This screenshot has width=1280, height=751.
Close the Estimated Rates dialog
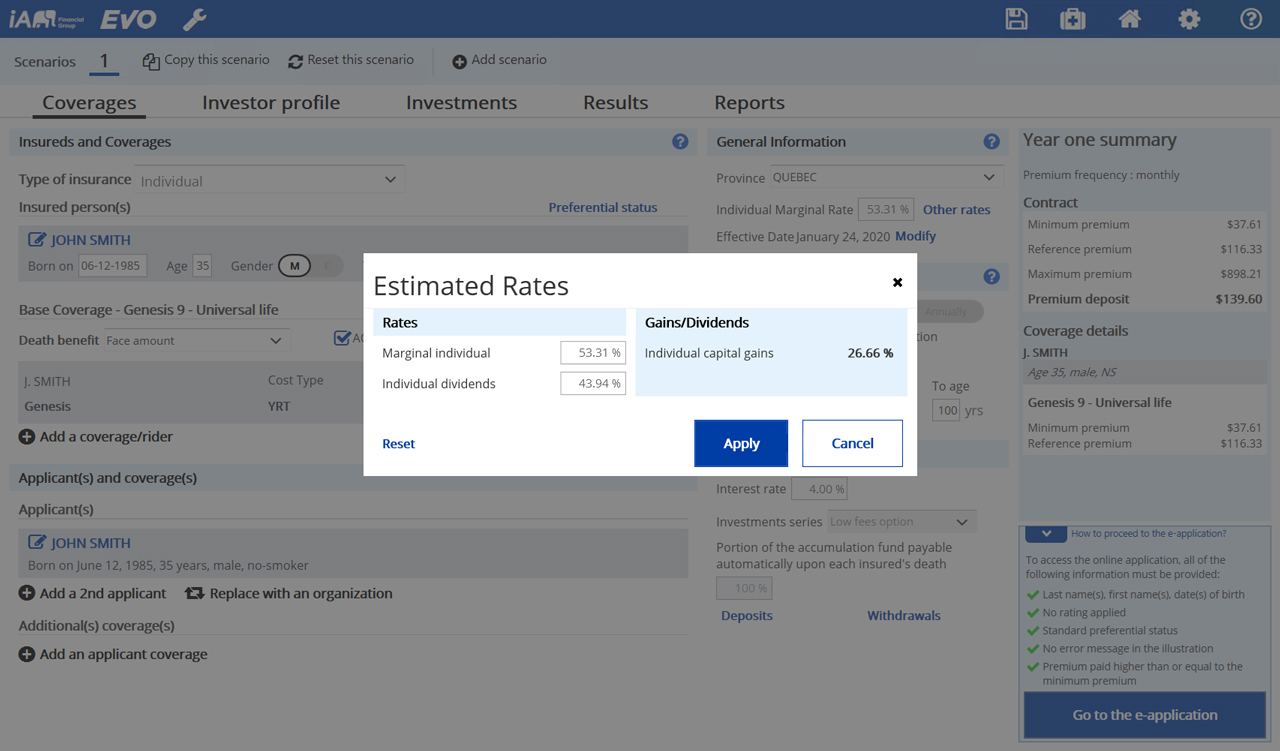897,283
